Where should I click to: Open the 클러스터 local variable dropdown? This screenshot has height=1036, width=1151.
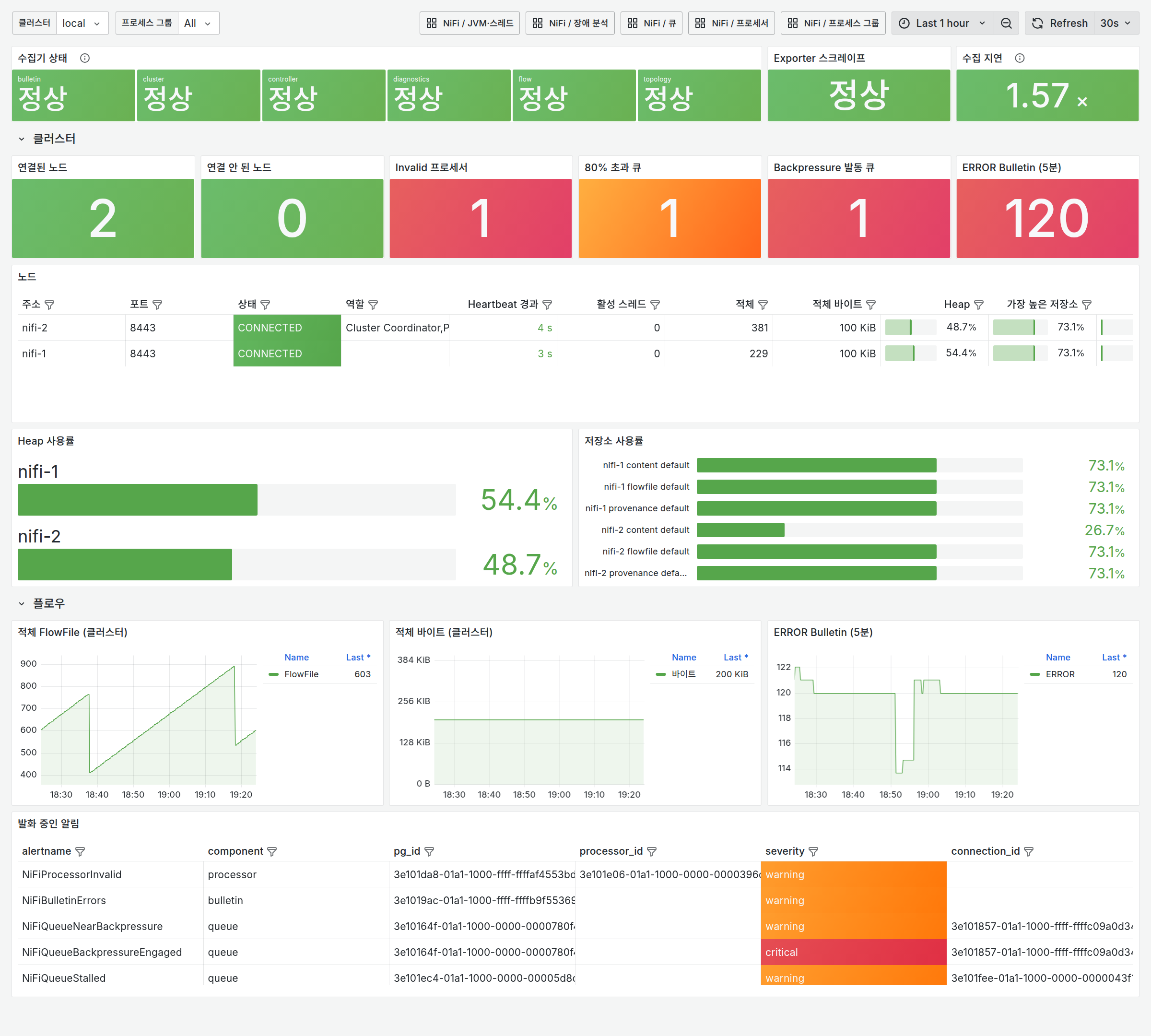click(82, 24)
